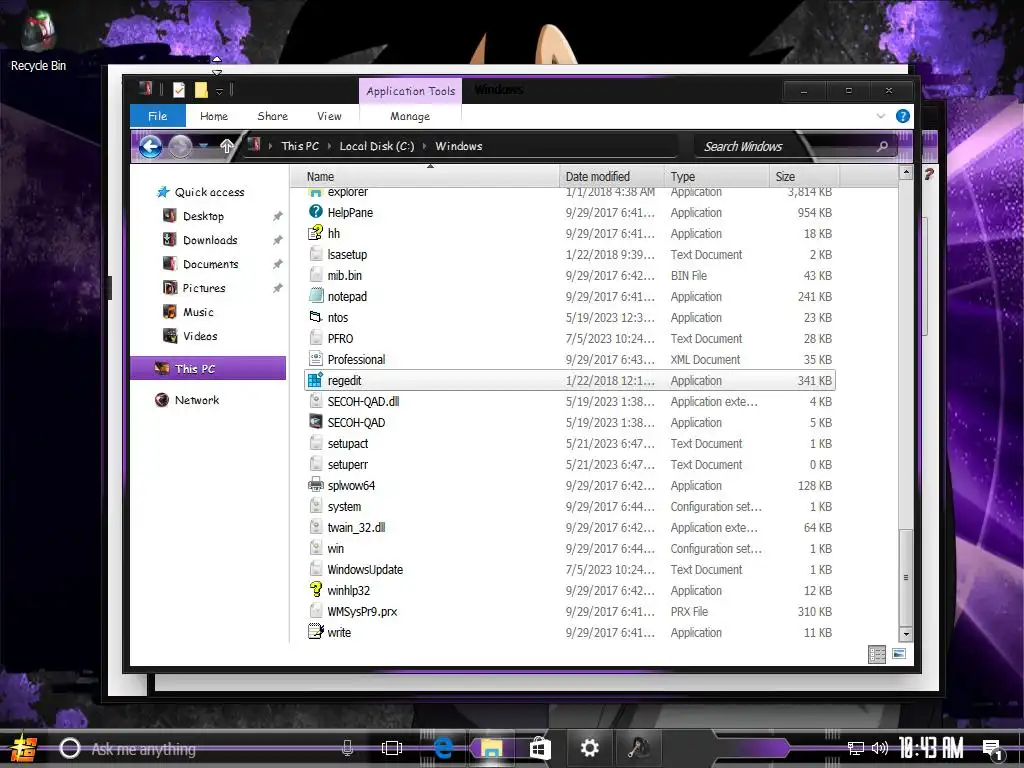Open the ribbon Help question mark
Viewport: 1024px width, 768px height.
tap(903, 116)
